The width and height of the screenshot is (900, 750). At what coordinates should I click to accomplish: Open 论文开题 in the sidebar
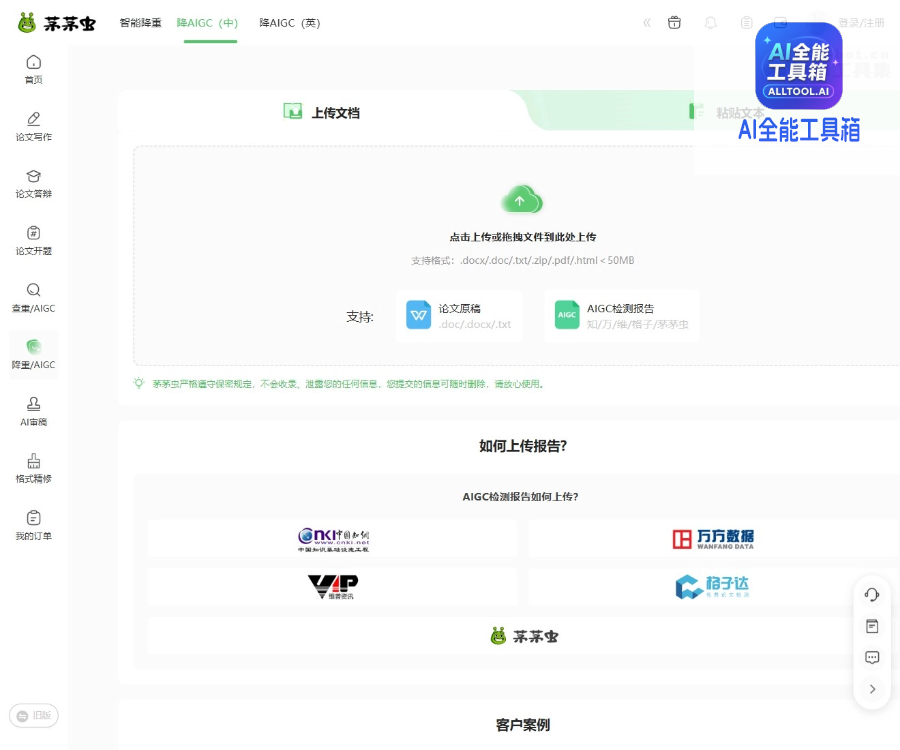pyautogui.click(x=34, y=241)
